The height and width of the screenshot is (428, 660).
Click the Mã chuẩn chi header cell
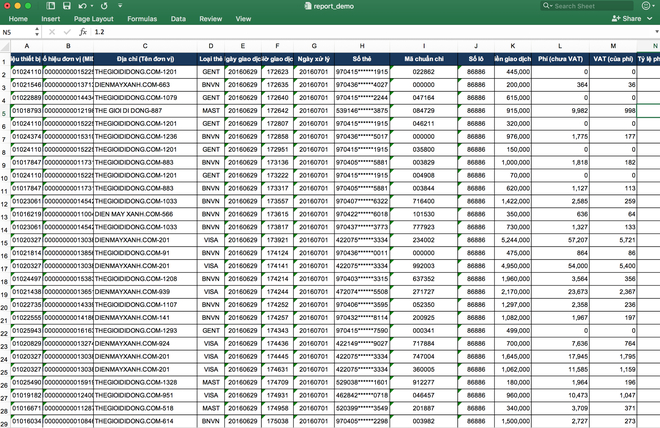click(423, 59)
